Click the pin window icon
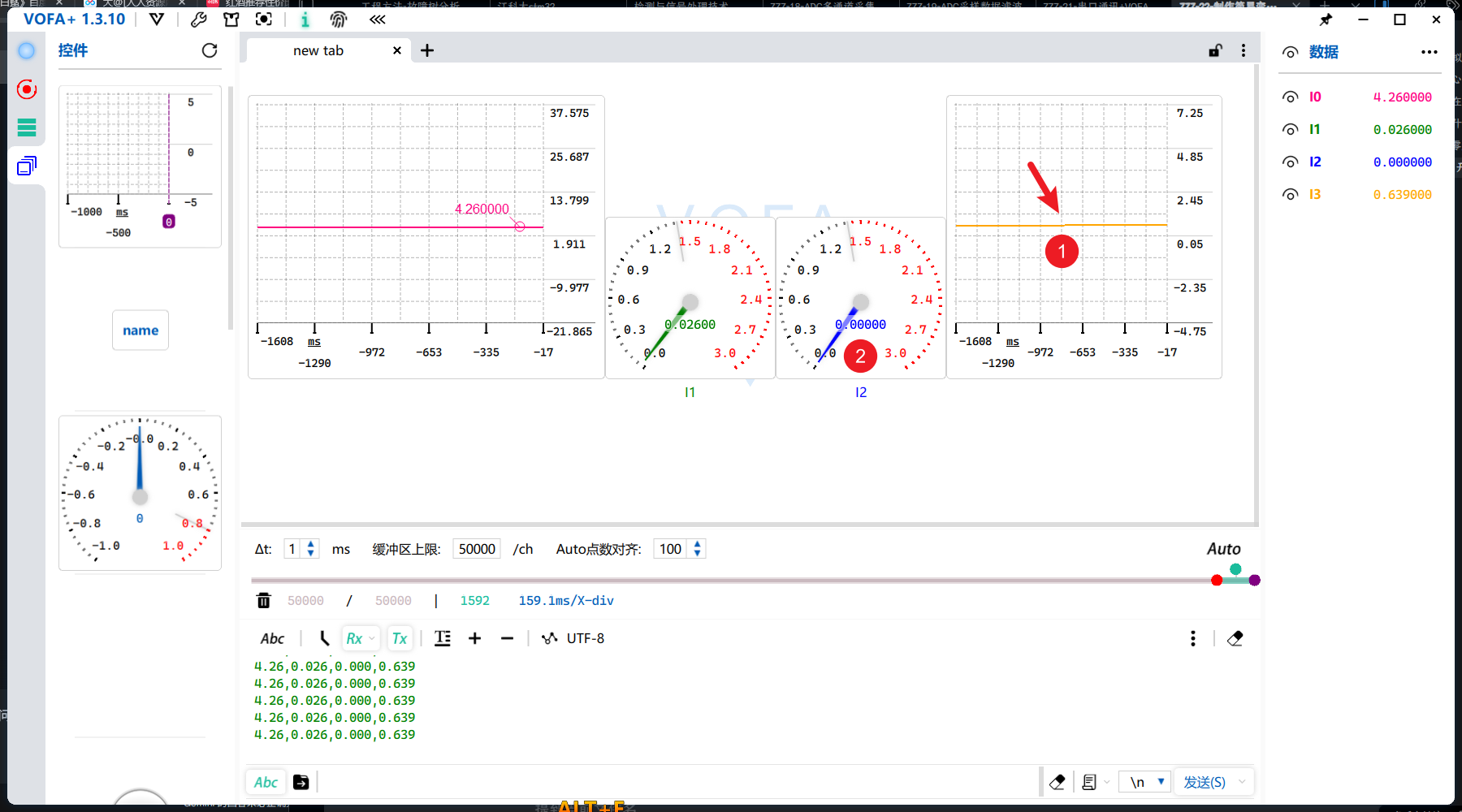This screenshot has height=812, width=1462. point(1326,19)
